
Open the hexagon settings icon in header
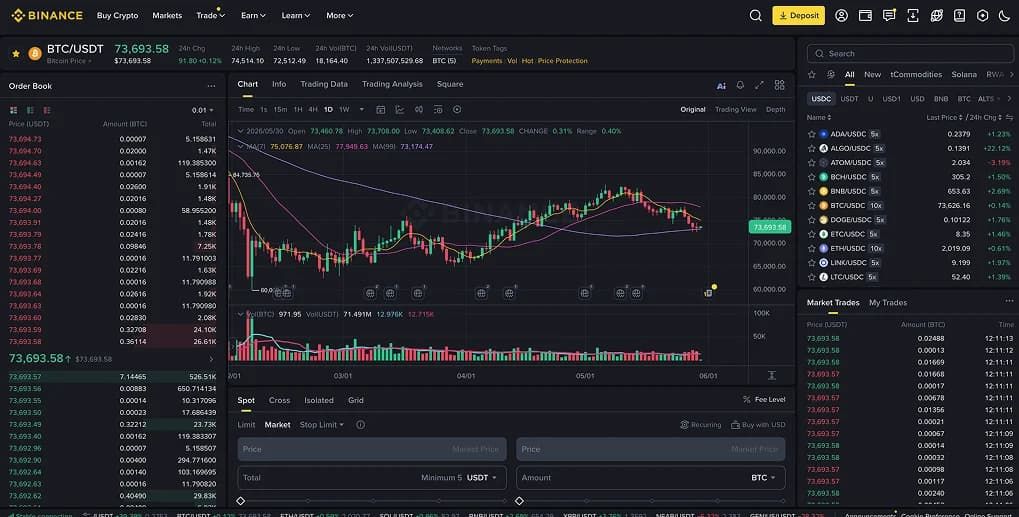point(983,16)
